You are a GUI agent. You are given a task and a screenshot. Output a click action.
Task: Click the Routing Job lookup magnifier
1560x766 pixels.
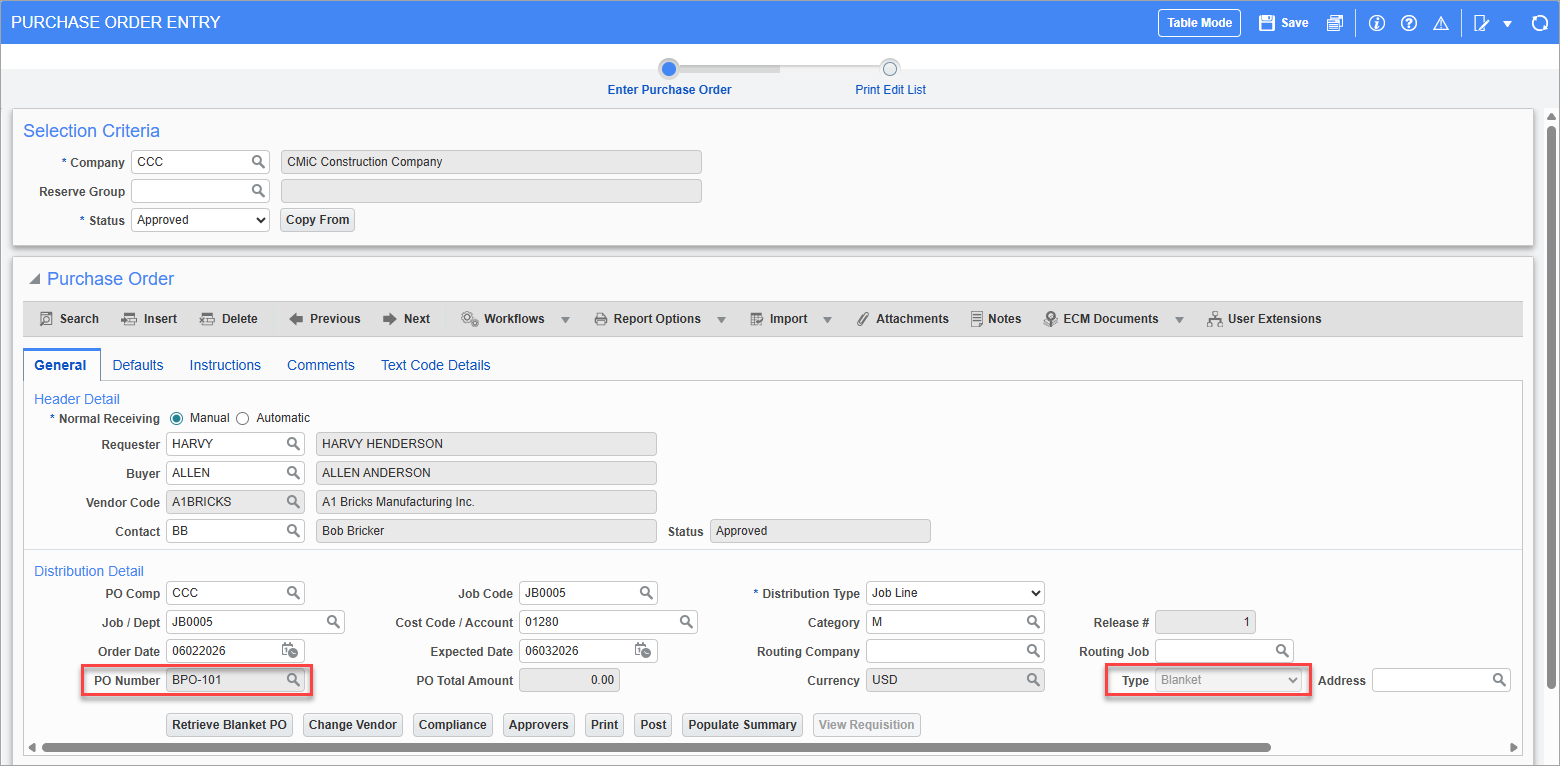[x=1282, y=651]
